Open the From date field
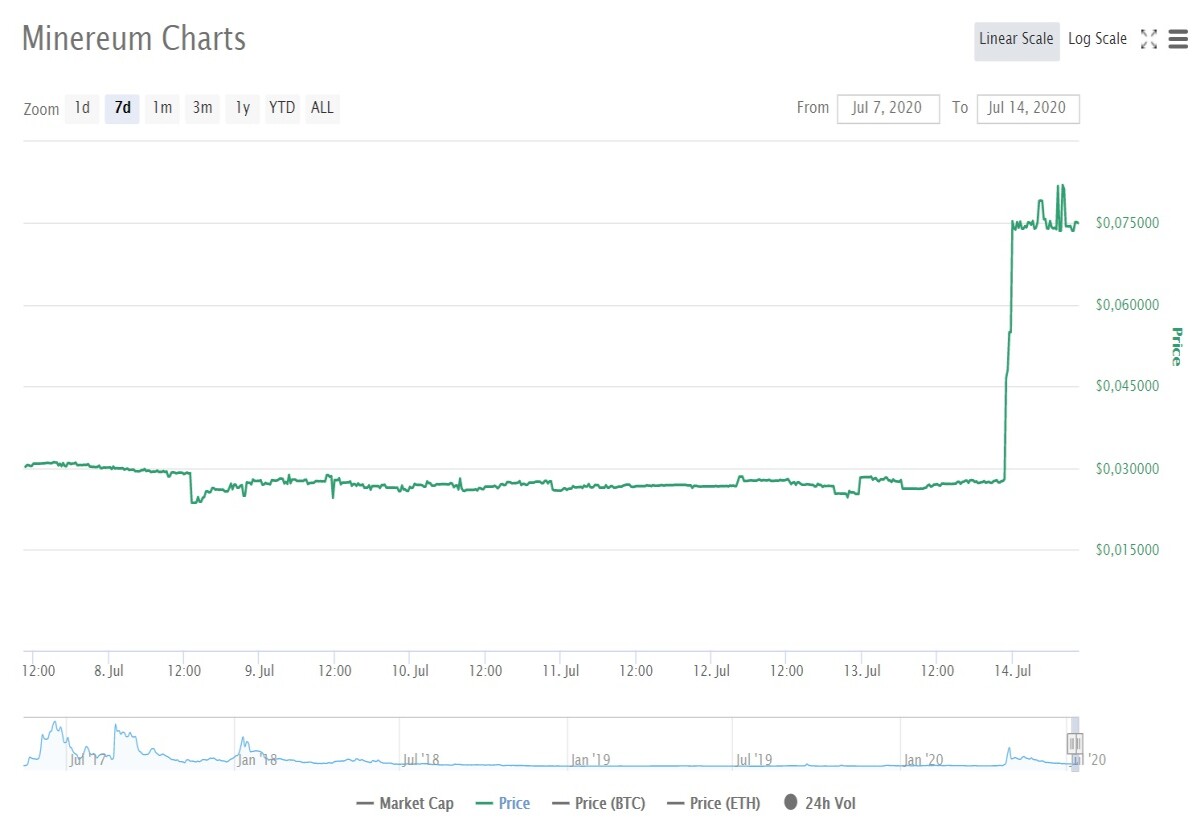Viewport: 1200px width, 823px height. click(889, 108)
